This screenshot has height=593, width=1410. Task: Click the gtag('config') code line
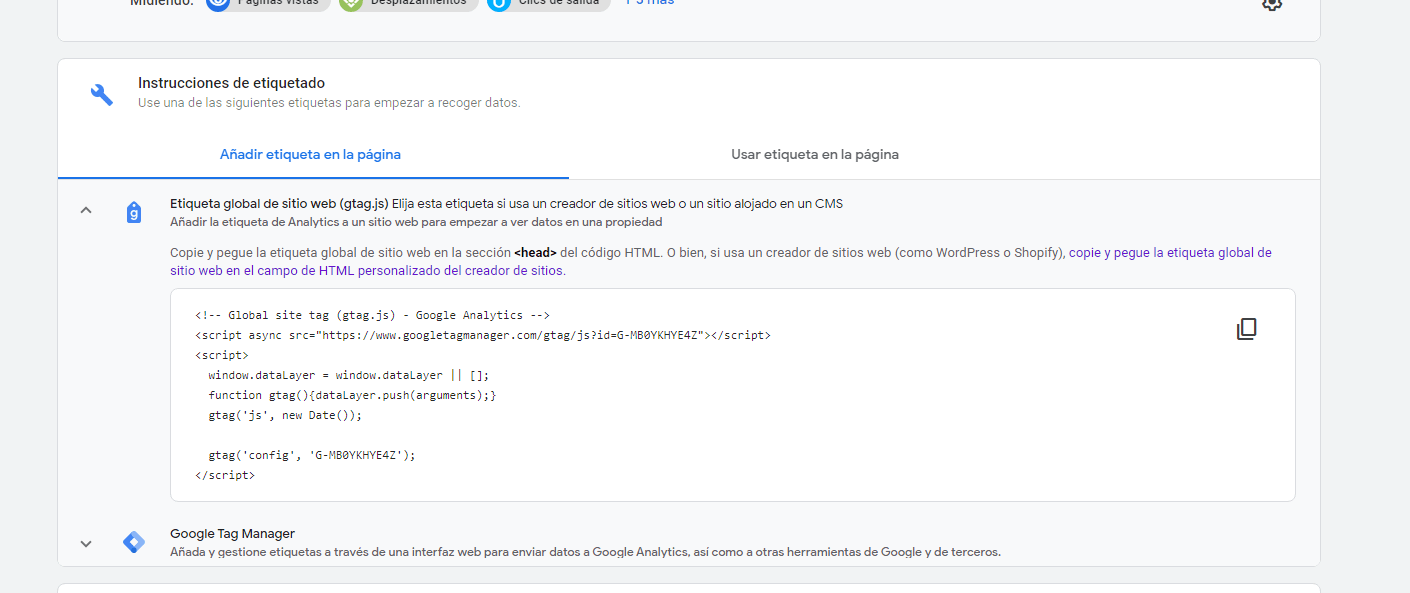click(311, 455)
